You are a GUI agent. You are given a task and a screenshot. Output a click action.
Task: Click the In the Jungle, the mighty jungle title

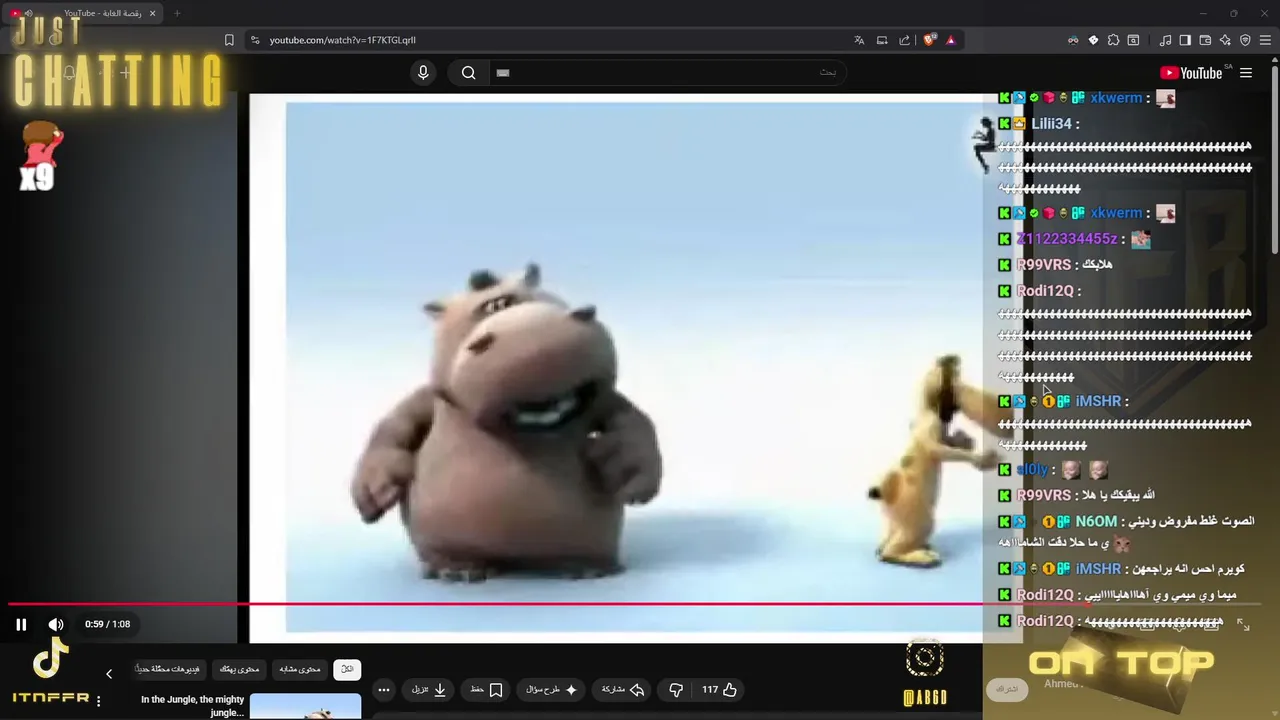(x=193, y=706)
